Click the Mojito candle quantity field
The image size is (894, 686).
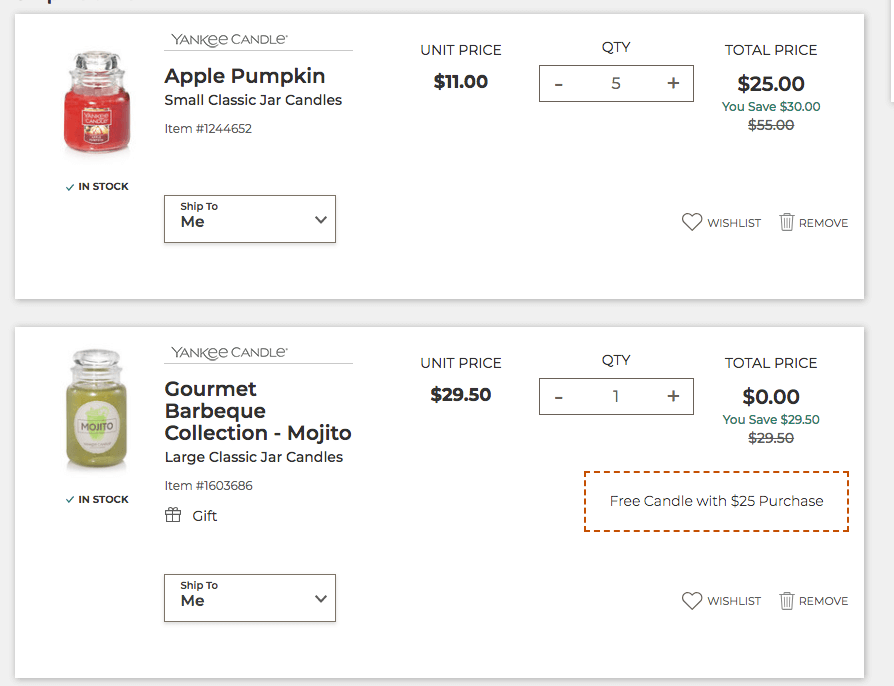tap(616, 397)
